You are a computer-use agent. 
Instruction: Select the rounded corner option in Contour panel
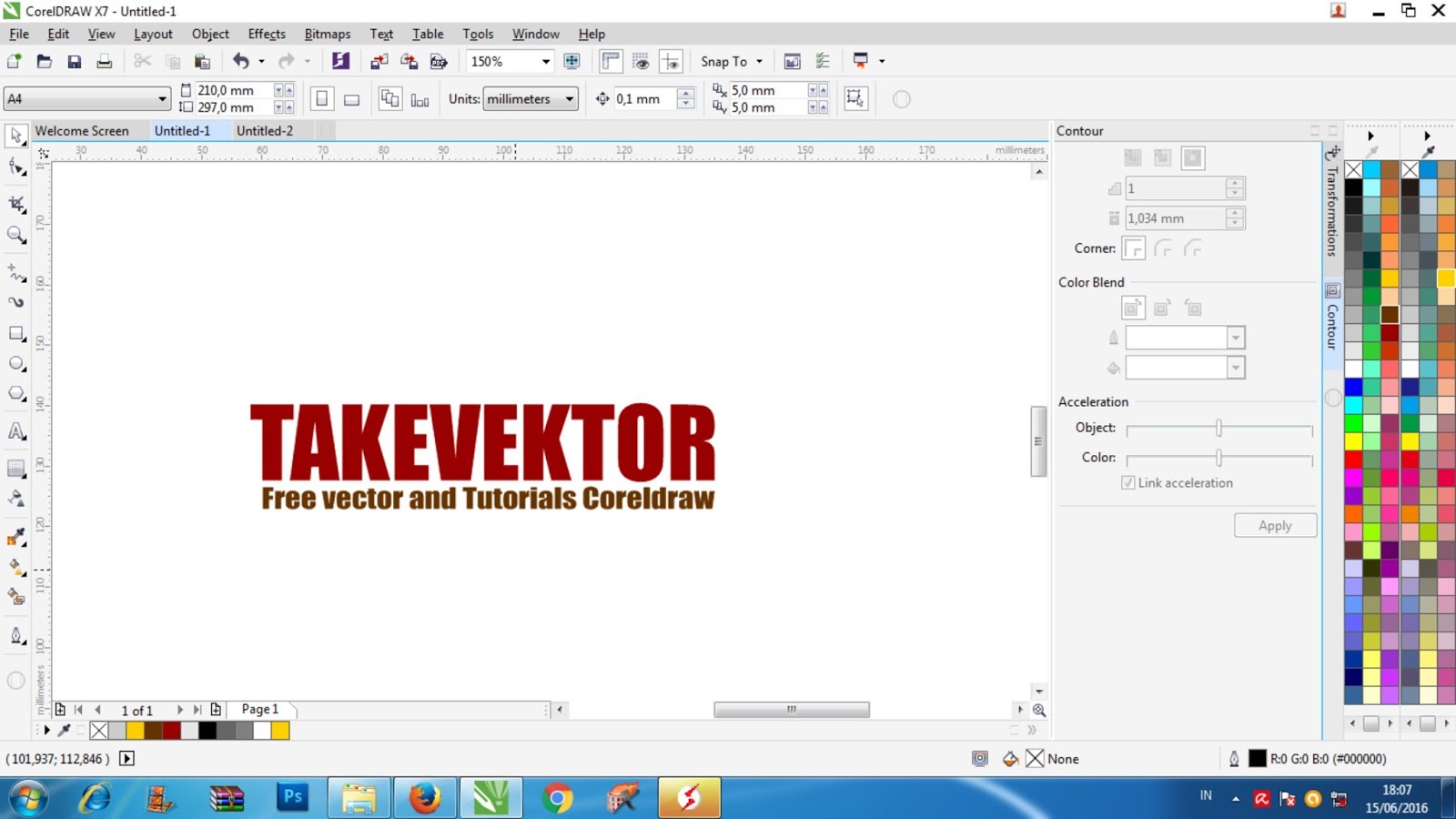[x=1164, y=248]
